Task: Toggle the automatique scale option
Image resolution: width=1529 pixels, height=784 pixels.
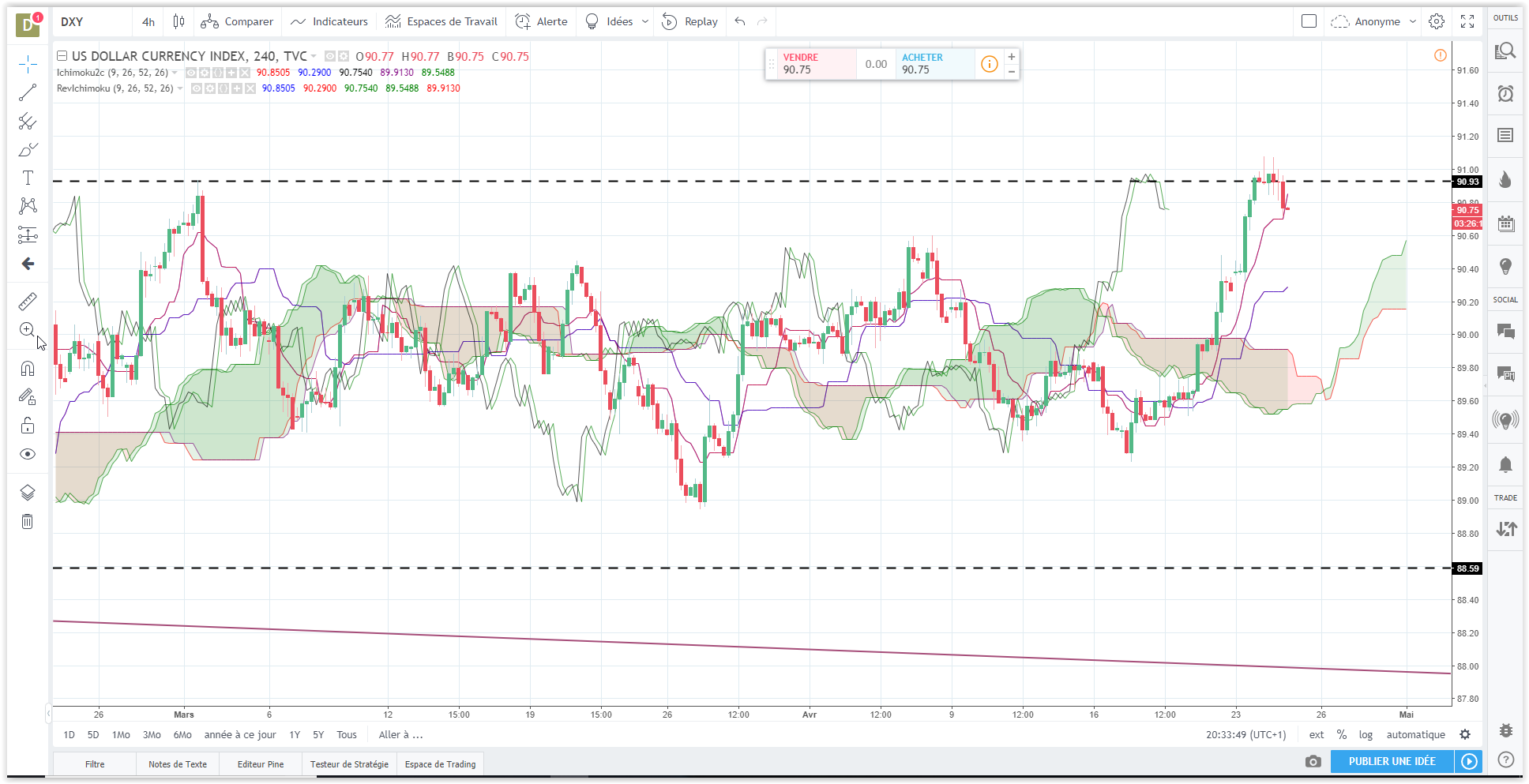Action: coord(1415,734)
